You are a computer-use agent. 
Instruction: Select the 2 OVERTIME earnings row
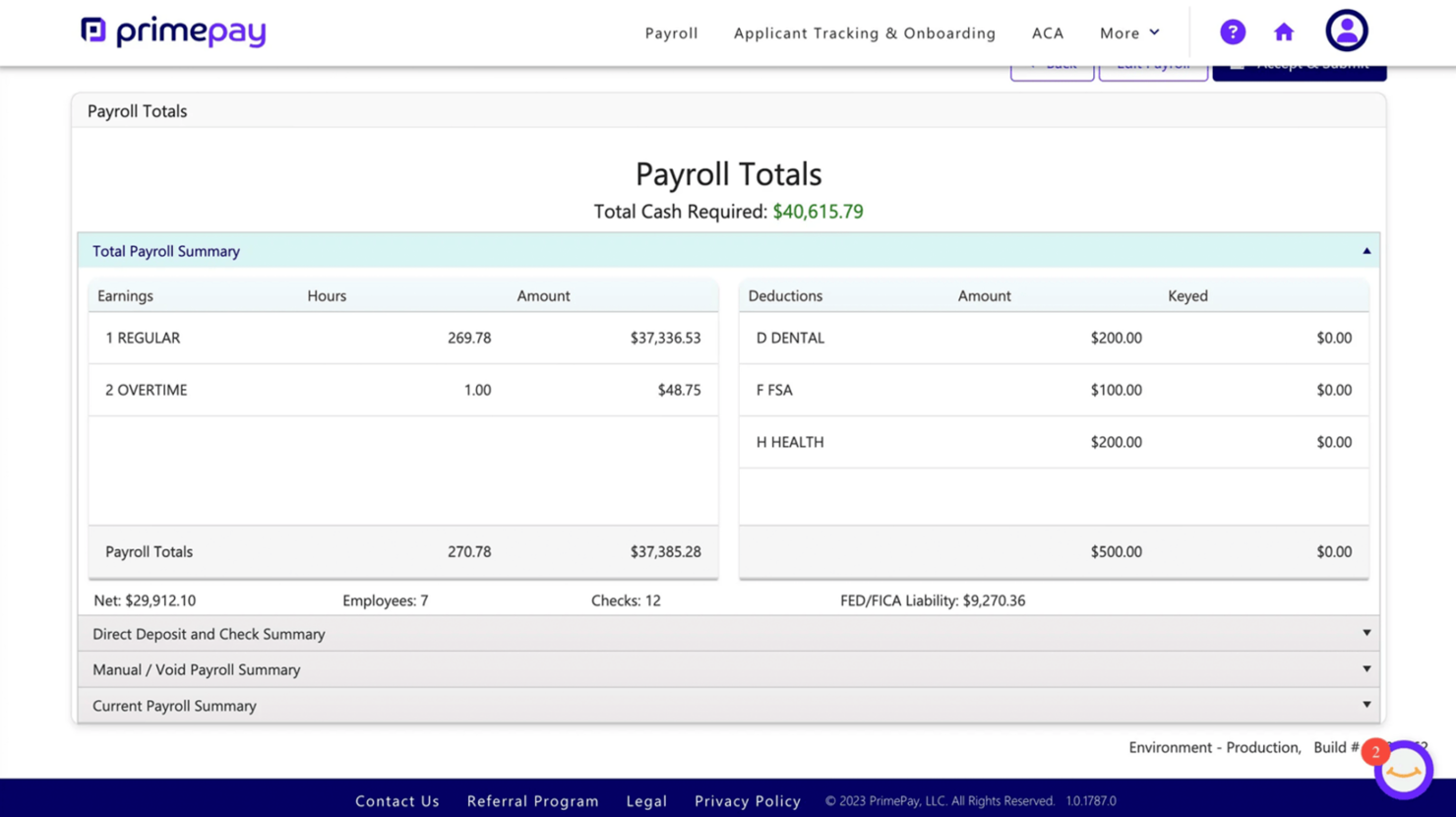(x=403, y=390)
